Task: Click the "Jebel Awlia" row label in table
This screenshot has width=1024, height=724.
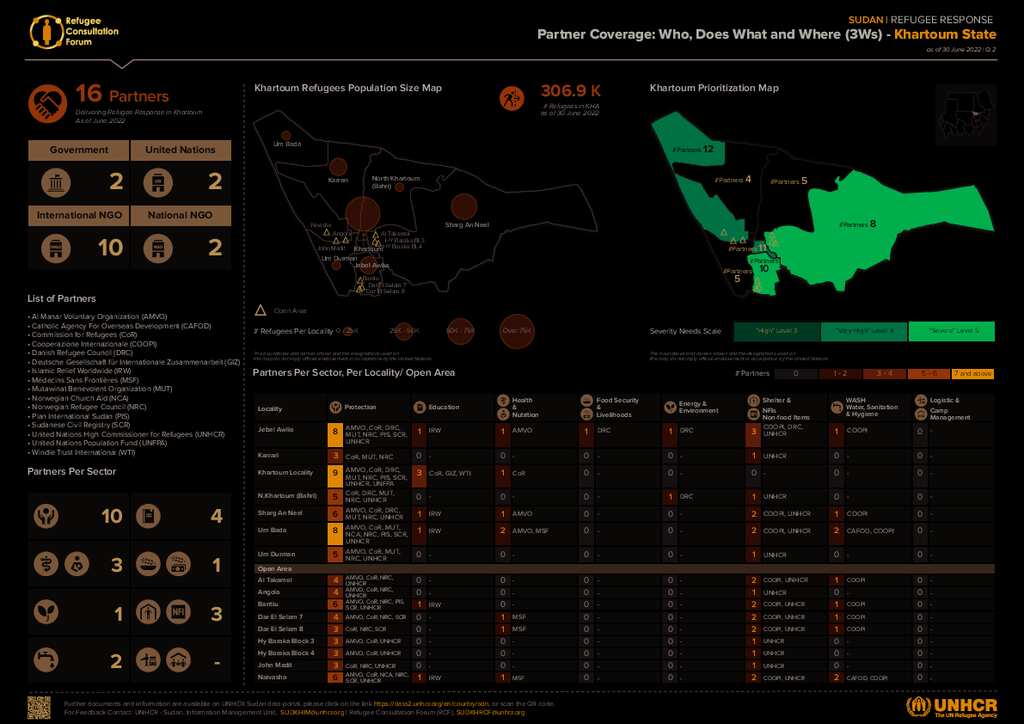Action: point(276,430)
